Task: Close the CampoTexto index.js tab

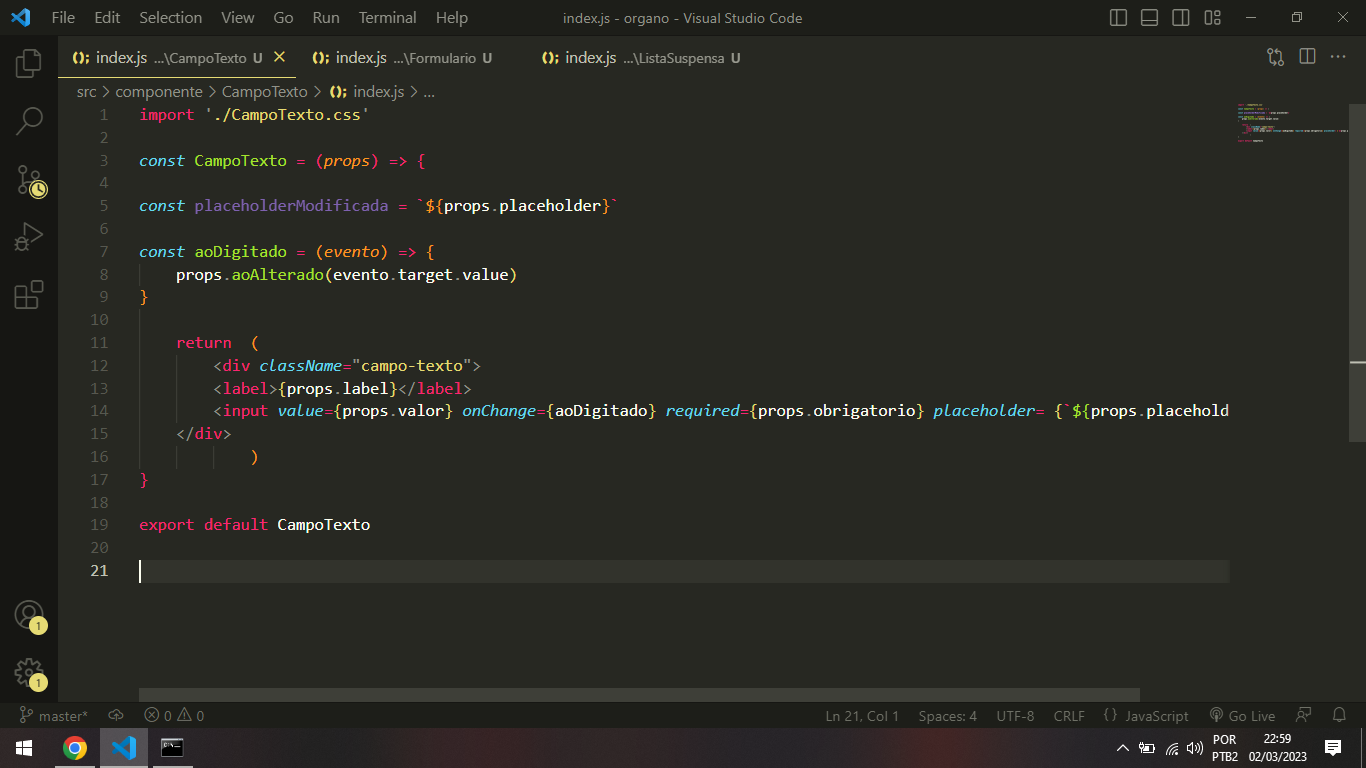Action: [x=279, y=57]
